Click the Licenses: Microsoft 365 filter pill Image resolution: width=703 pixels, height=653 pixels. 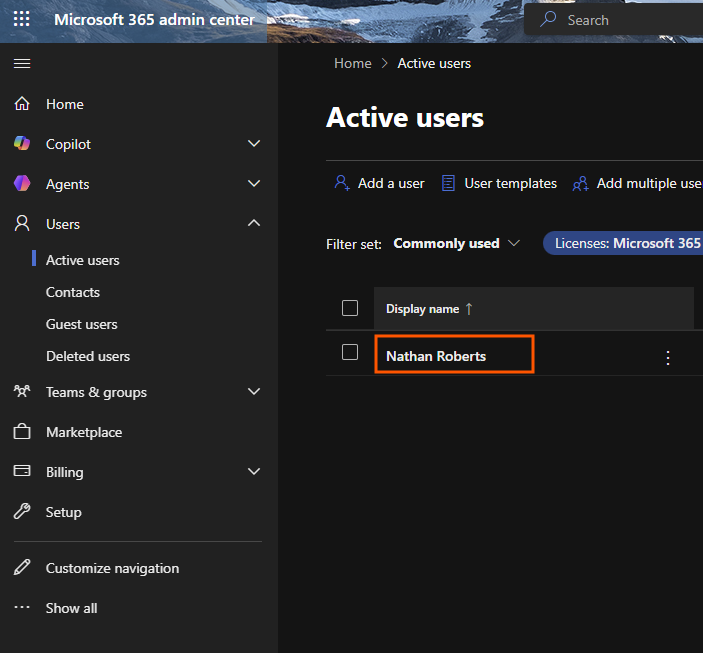[623, 243]
